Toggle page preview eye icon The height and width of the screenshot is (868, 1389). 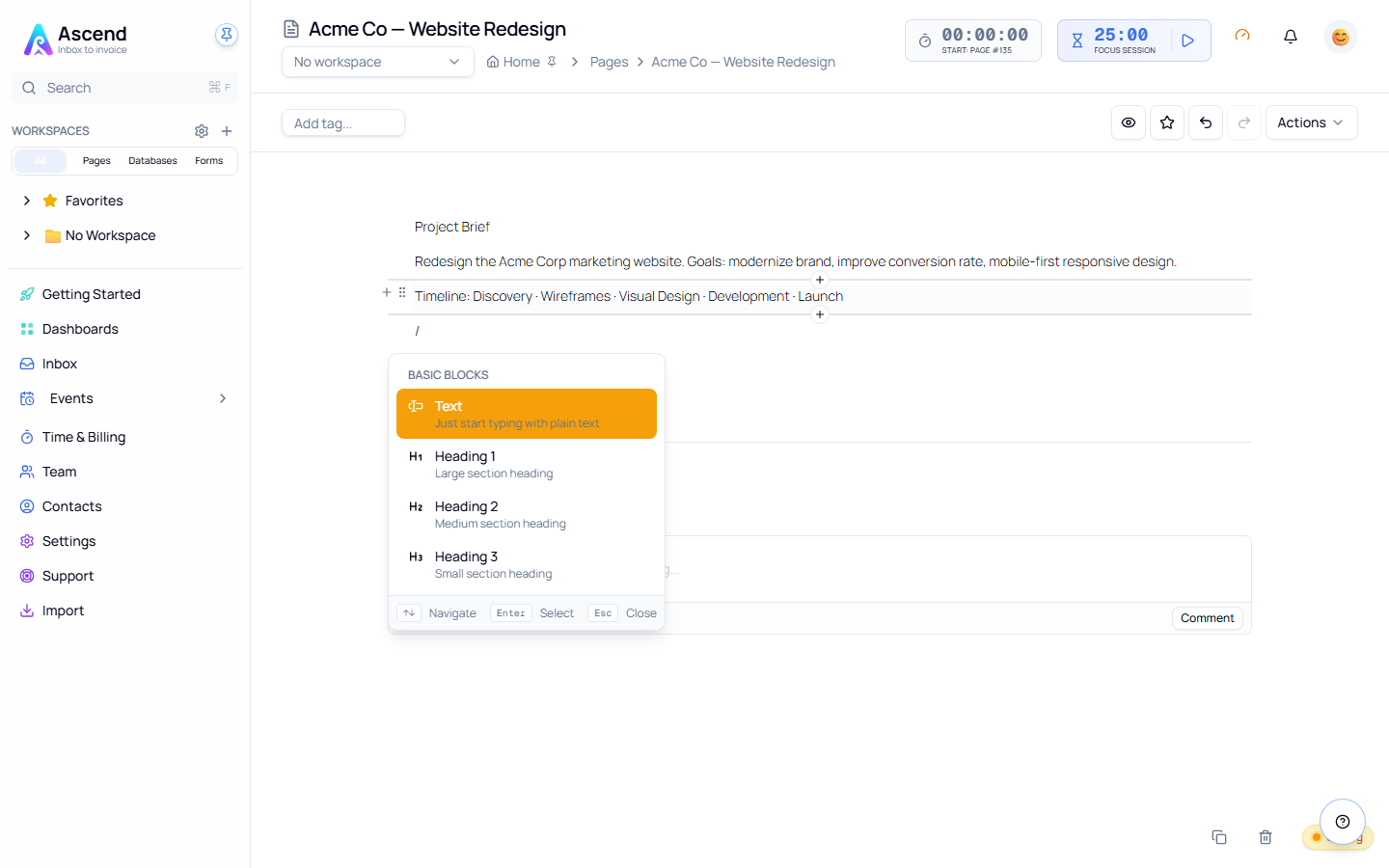1129,122
